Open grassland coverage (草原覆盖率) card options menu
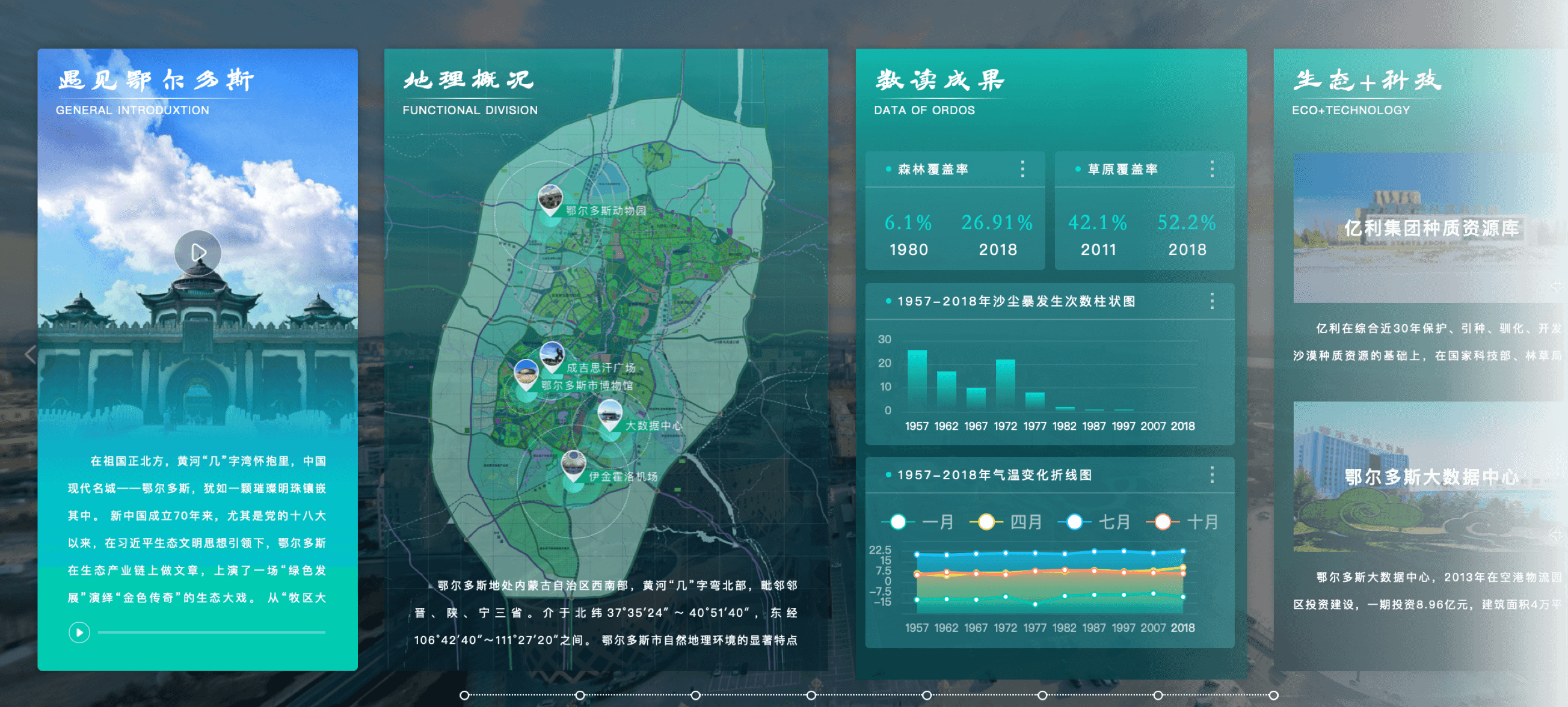 [x=1212, y=168]
